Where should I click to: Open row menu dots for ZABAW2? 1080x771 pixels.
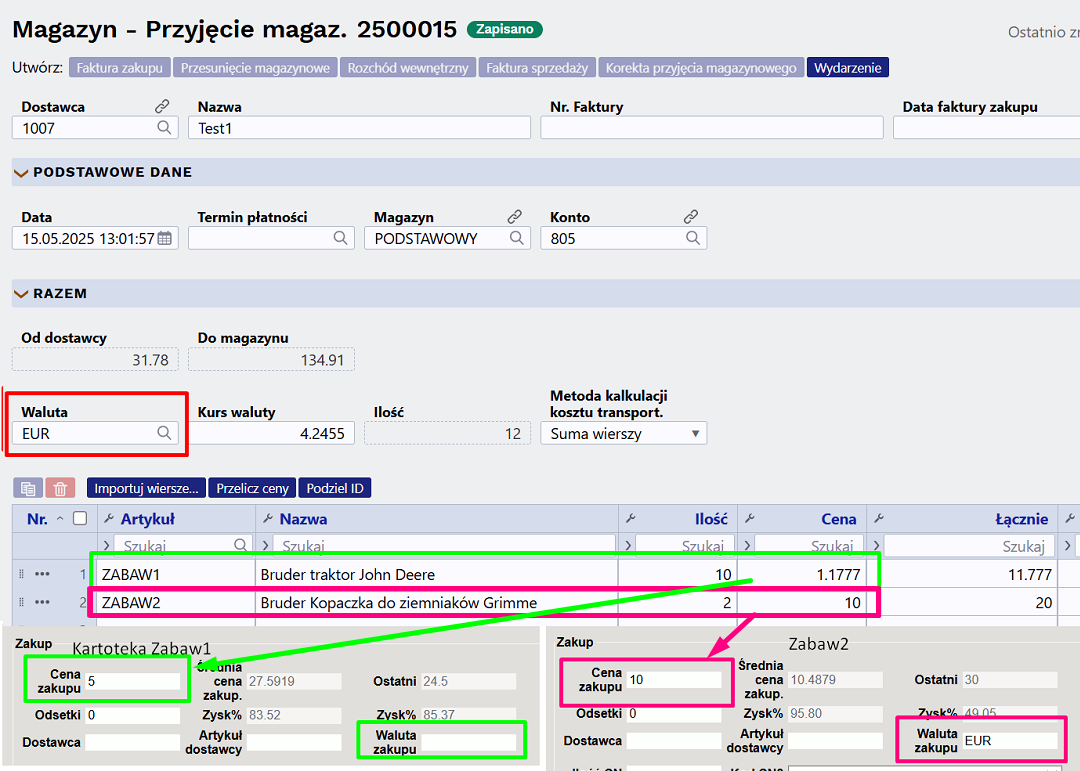pyautogui.click(x=42, y=602)
